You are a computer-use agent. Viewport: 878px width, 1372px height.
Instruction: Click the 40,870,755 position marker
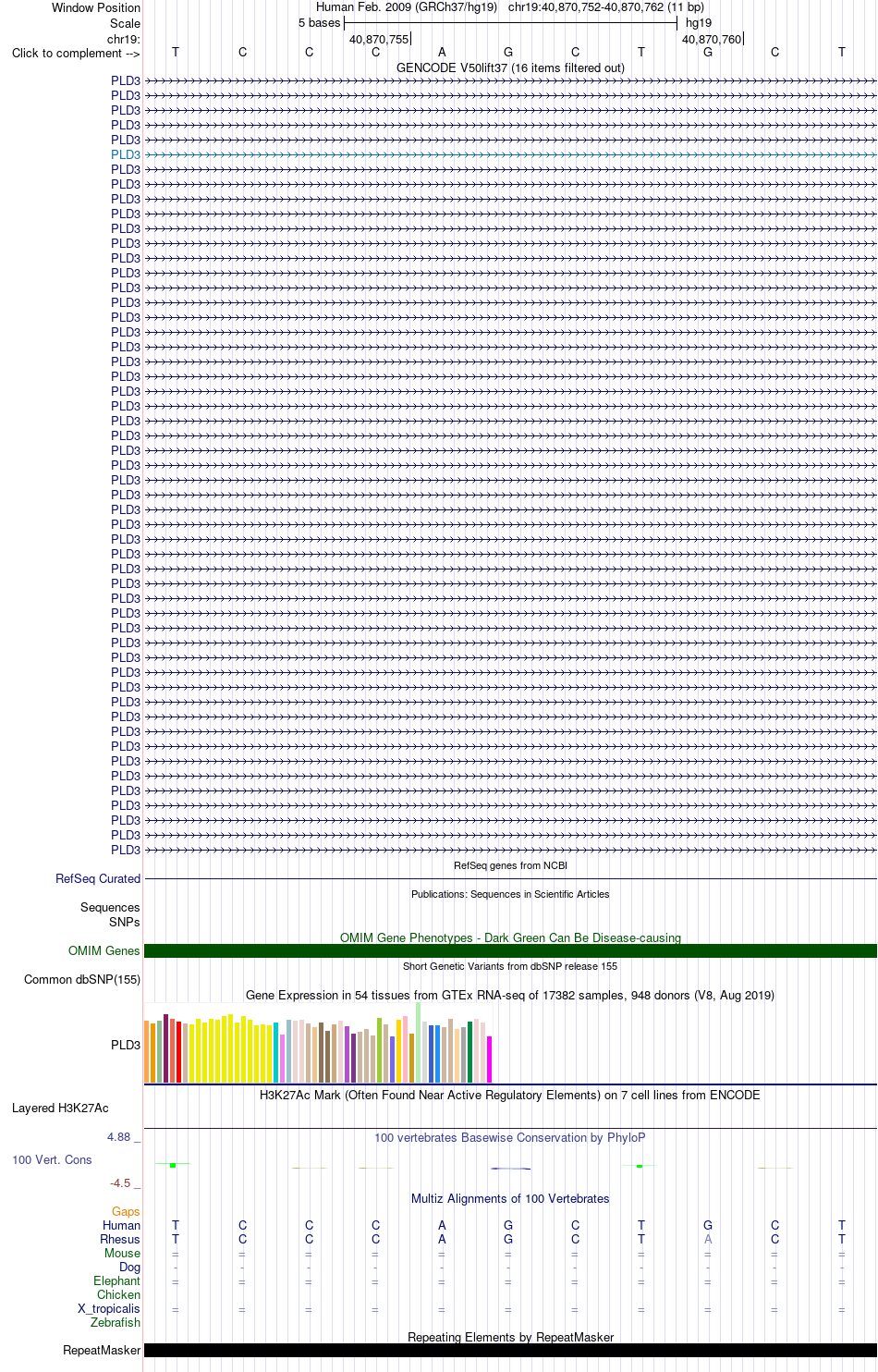[x=379, y=39]
